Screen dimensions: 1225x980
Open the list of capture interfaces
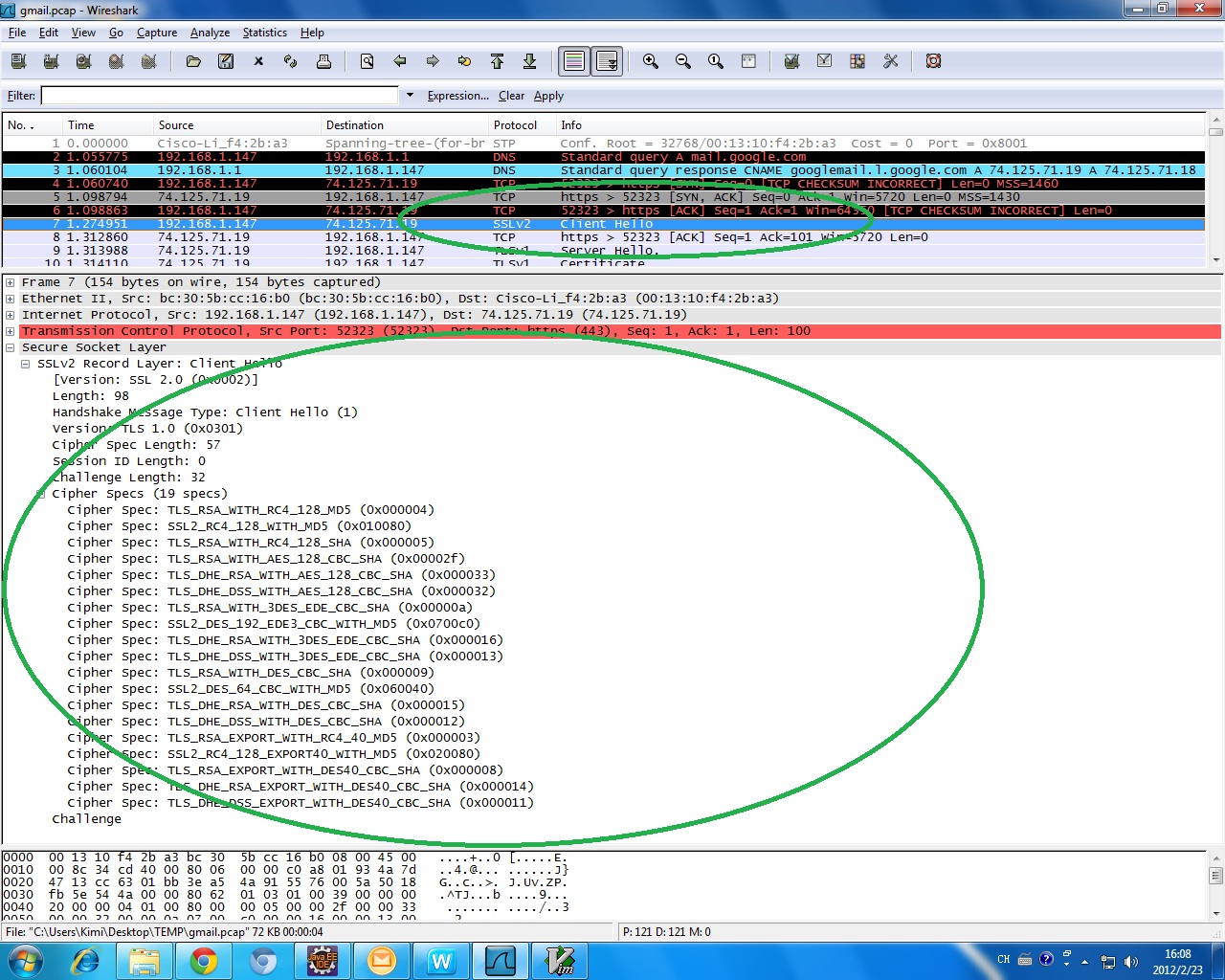[18, 61]
